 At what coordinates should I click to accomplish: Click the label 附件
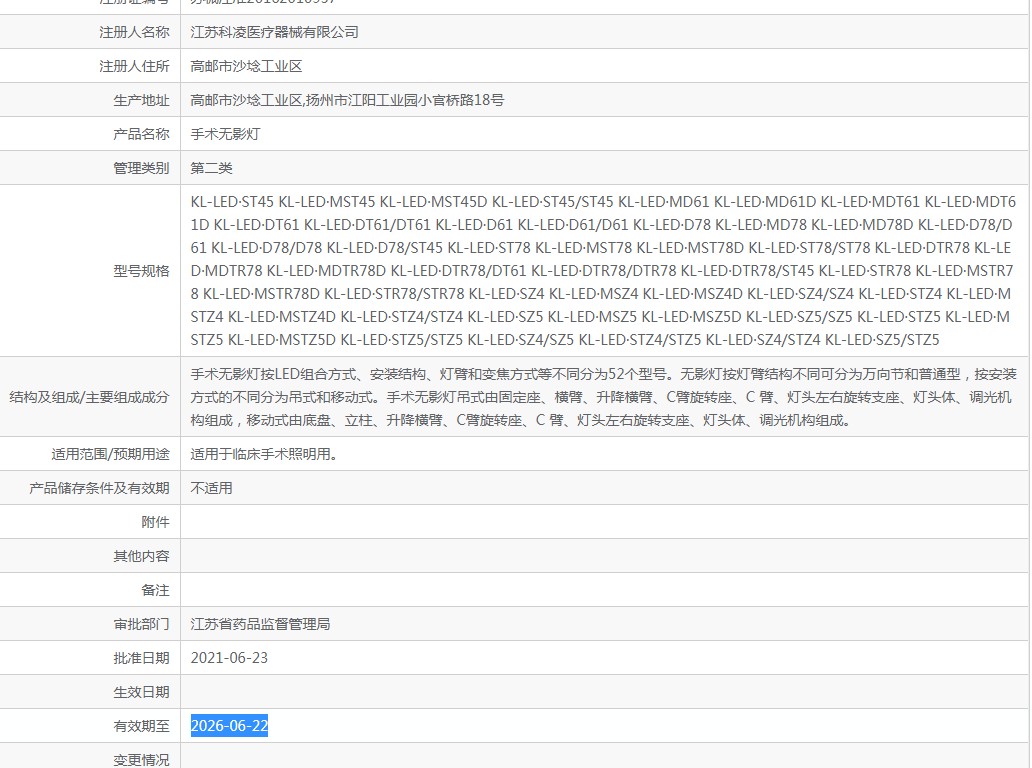click(x=155, y=523)
